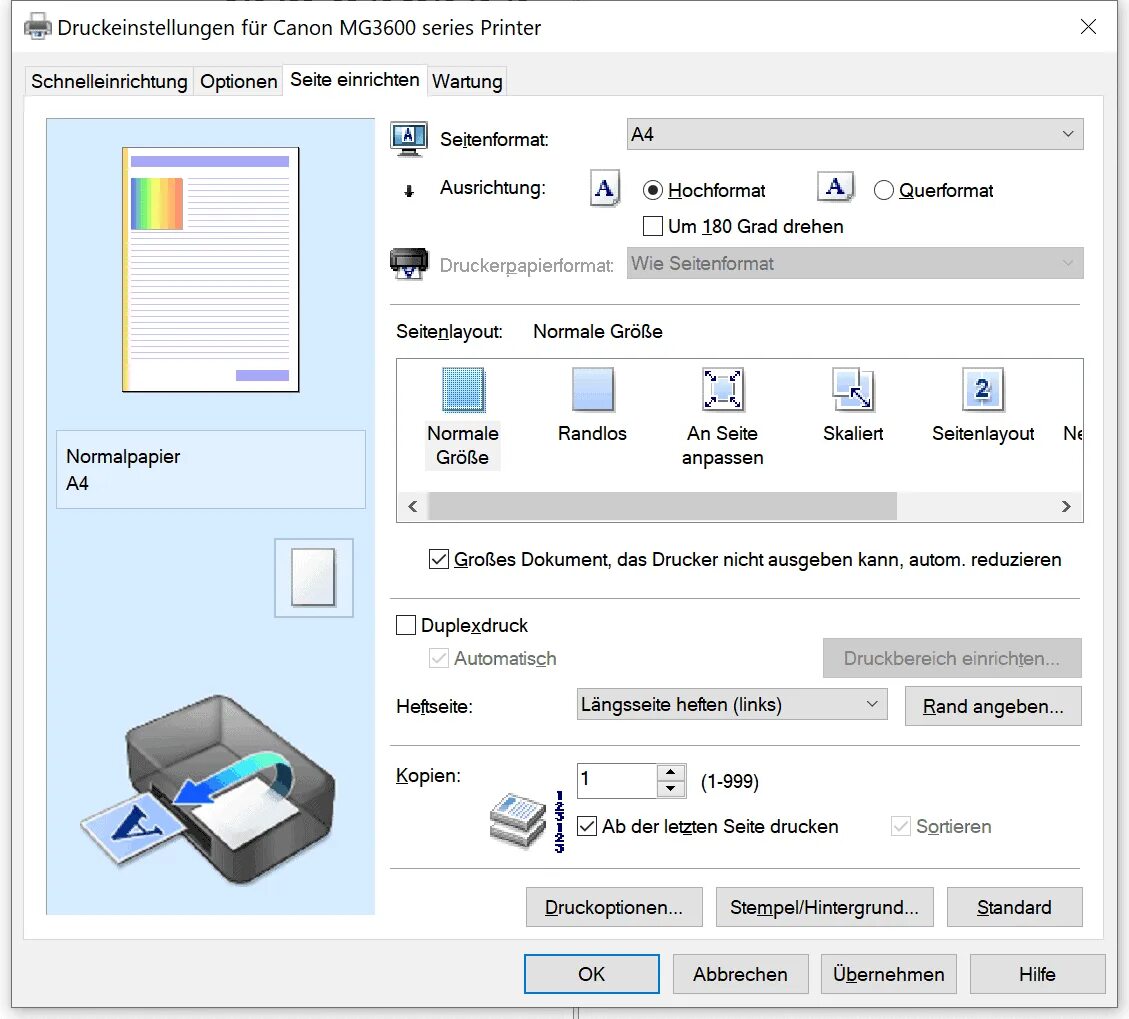Switch to the Wartung tab
This screenshot has width=1129, height=1019.
pos(467,81)
